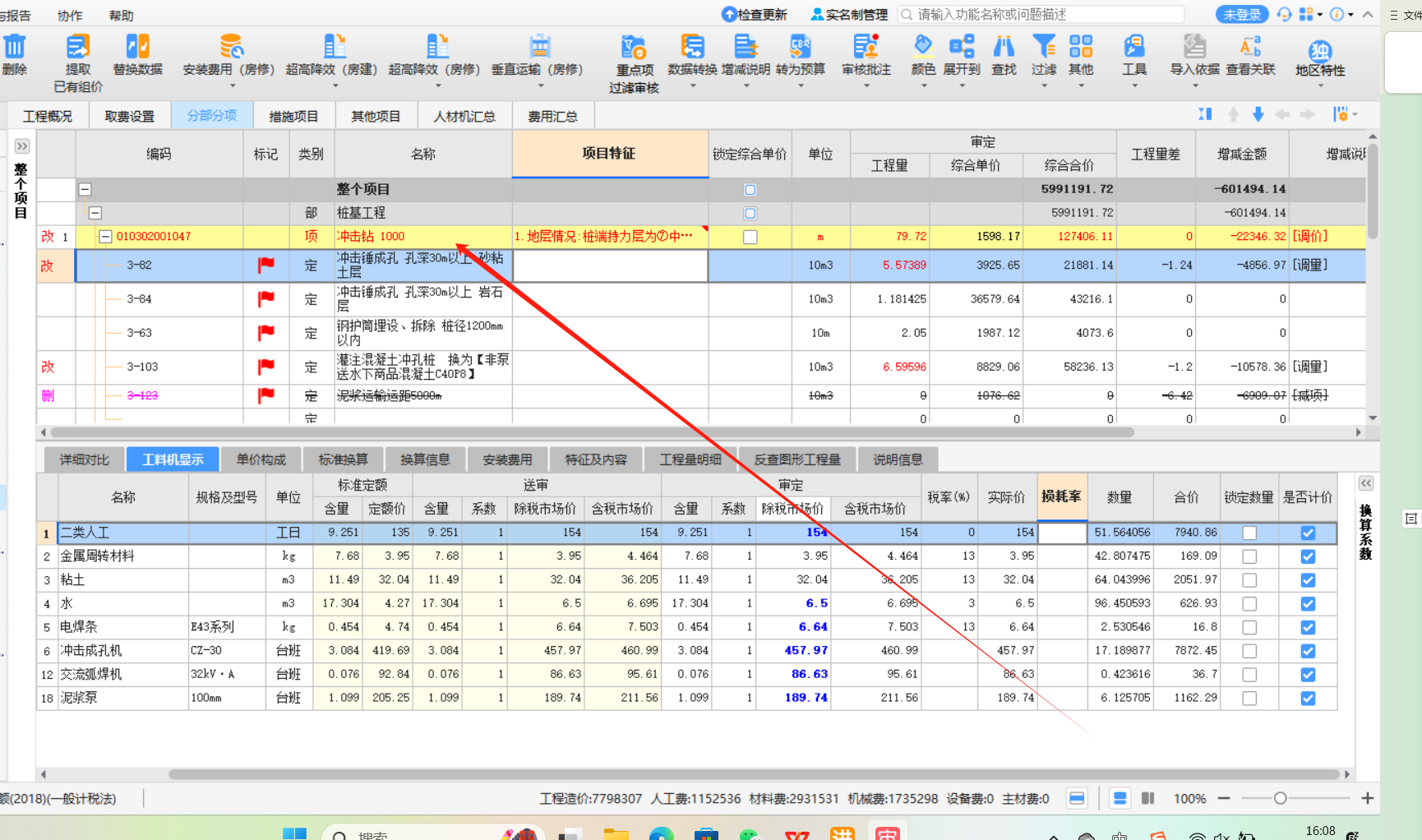The height and width of the screenshot is (840, 1422).
Task: Click the blue move-down arrow icon
Action: pyautogui.click(x=1258, y=114)
